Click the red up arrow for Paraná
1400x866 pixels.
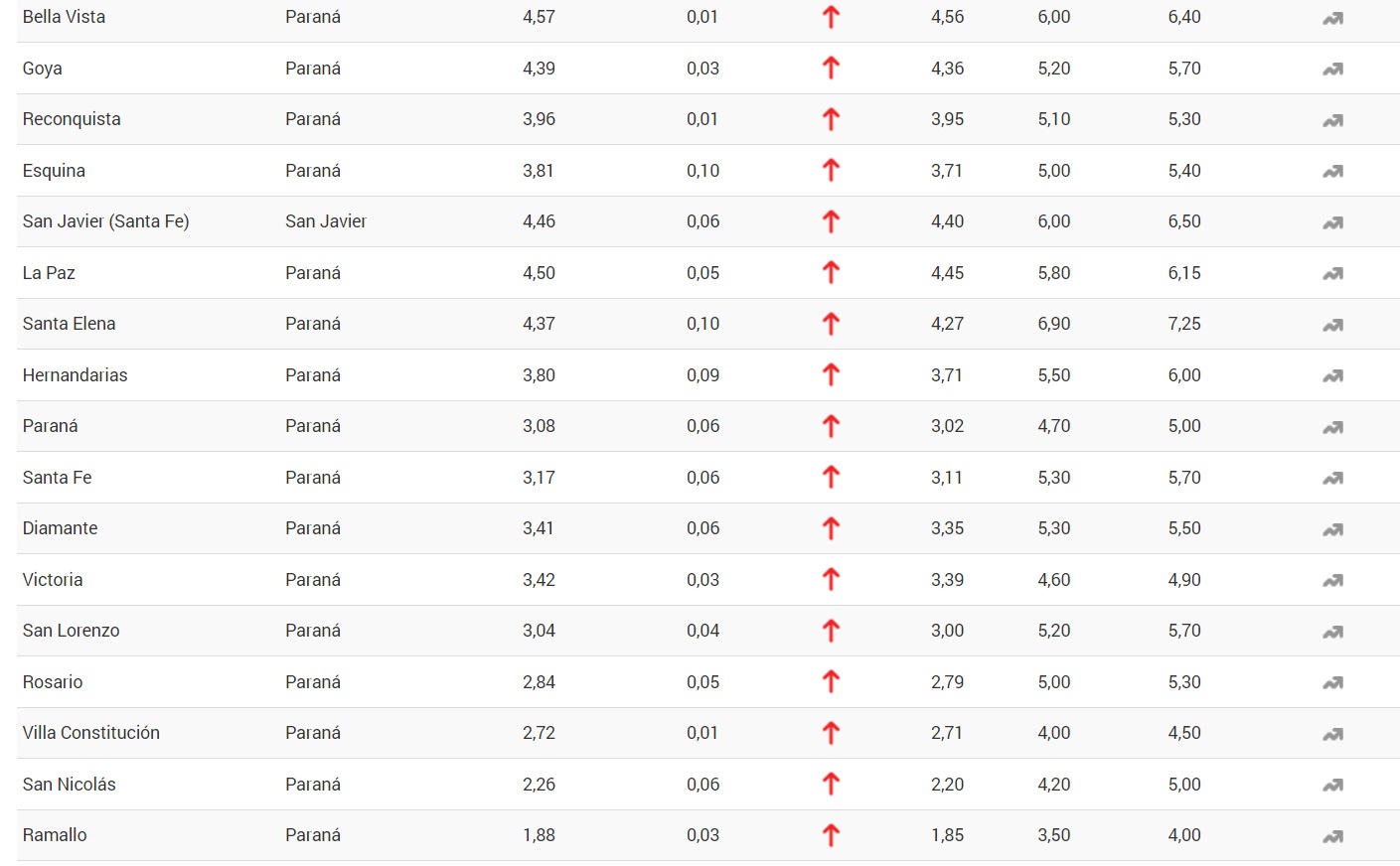[832, 426]
